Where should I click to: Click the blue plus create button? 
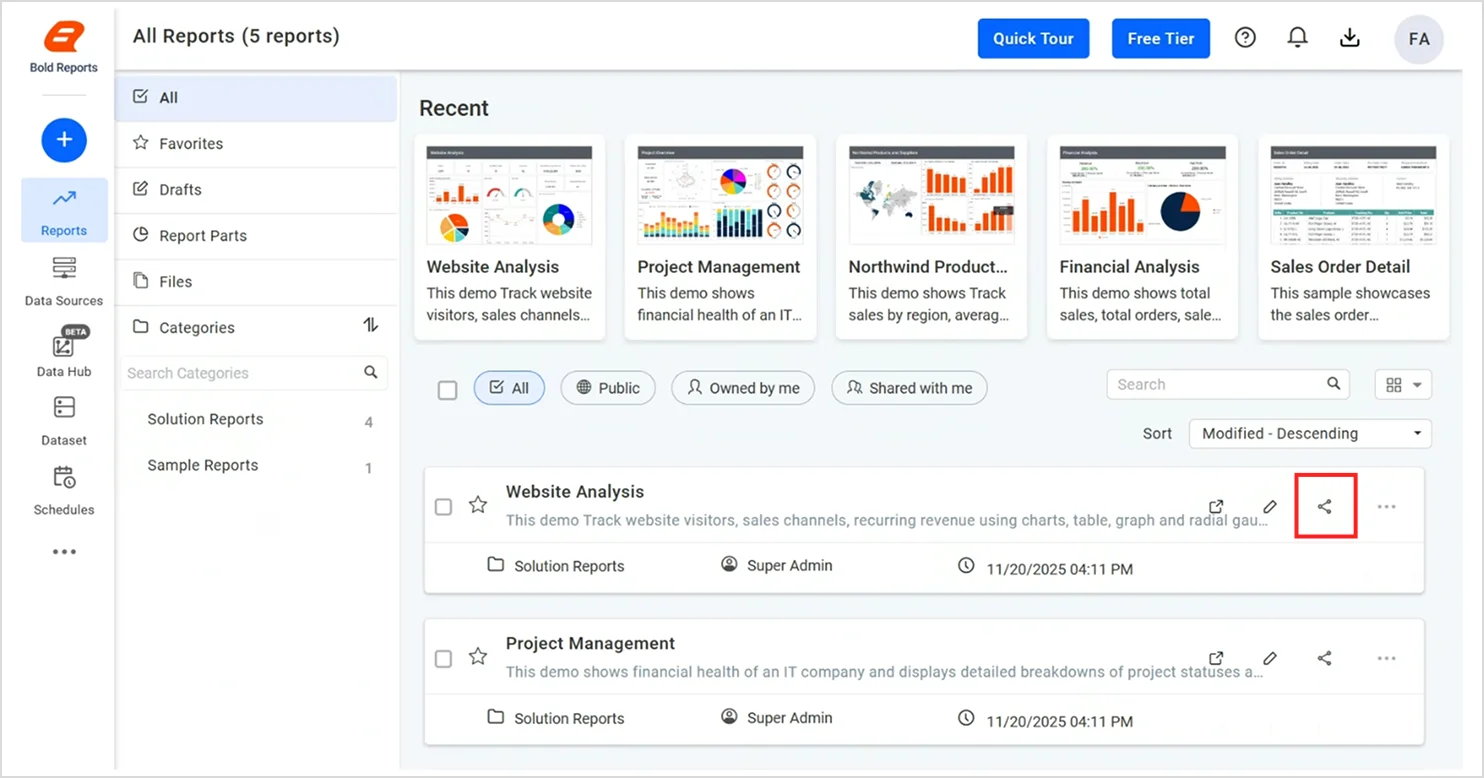coord(64,140)
